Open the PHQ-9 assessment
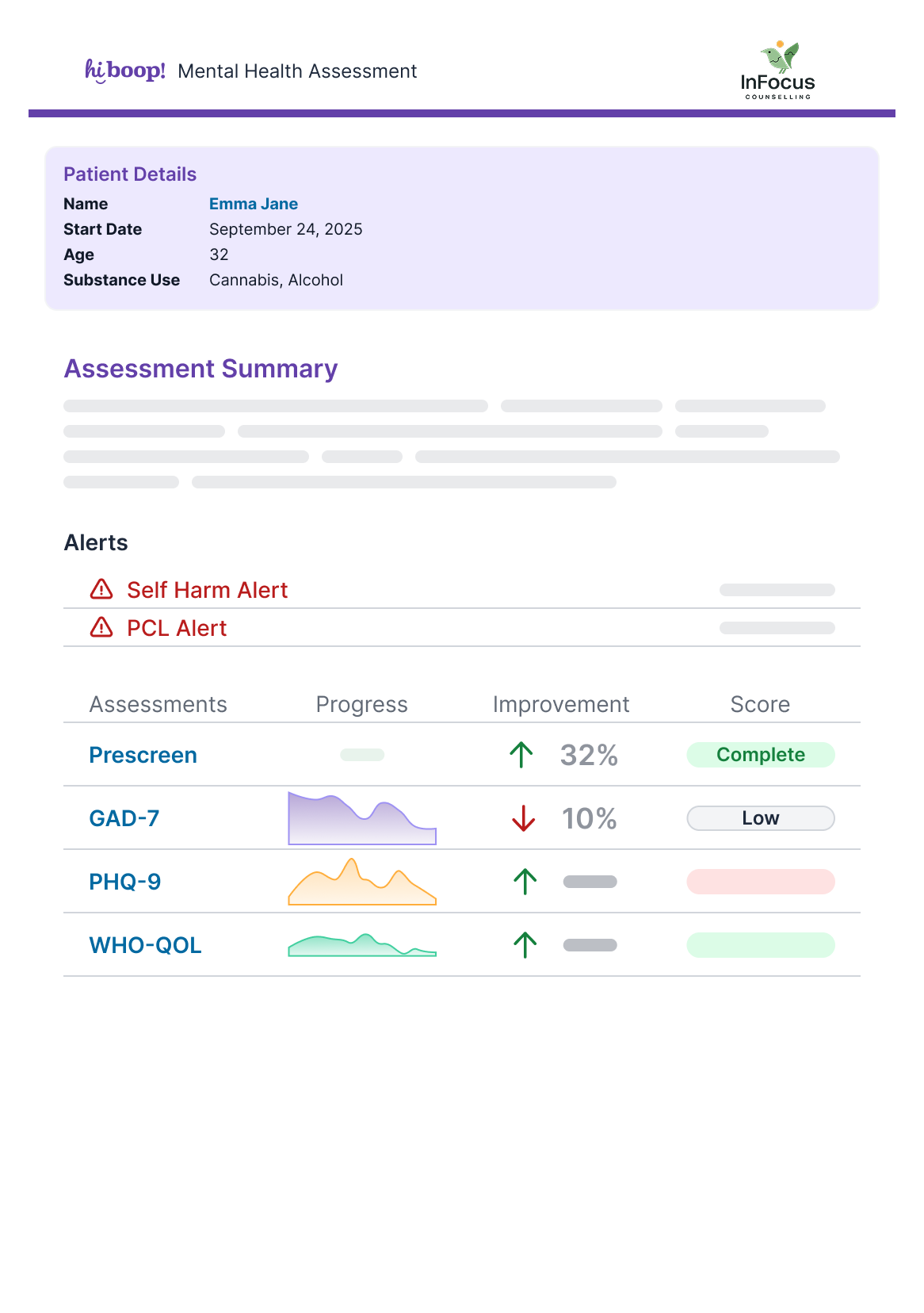 (x=125, y=882)
